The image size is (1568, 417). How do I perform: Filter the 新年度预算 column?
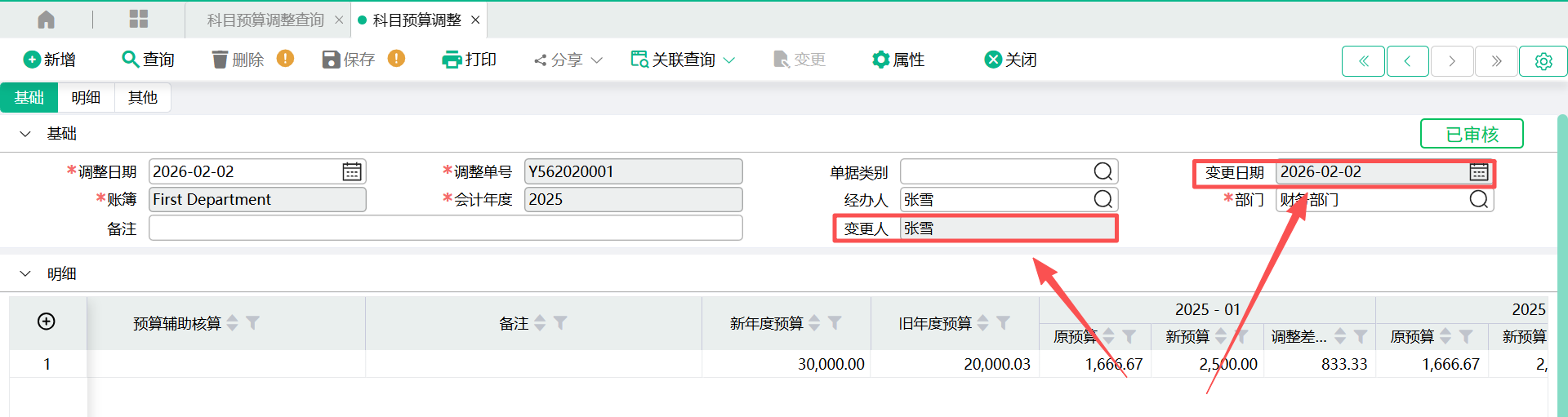835,323
